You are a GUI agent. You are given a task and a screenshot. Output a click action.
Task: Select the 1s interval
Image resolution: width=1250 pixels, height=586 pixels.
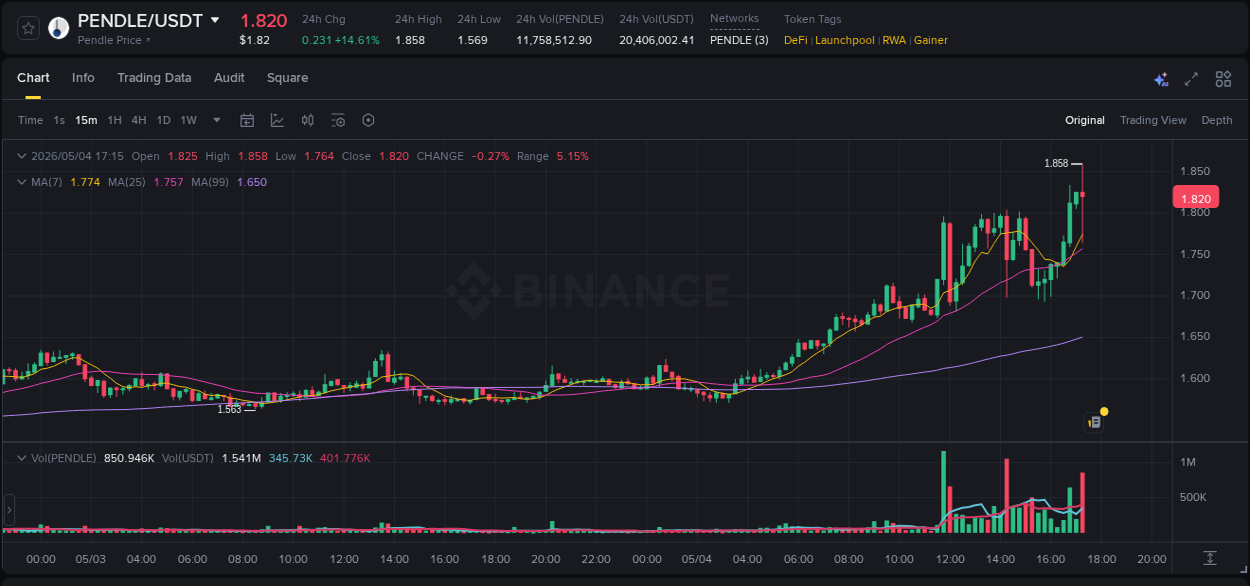click(59, 120)
